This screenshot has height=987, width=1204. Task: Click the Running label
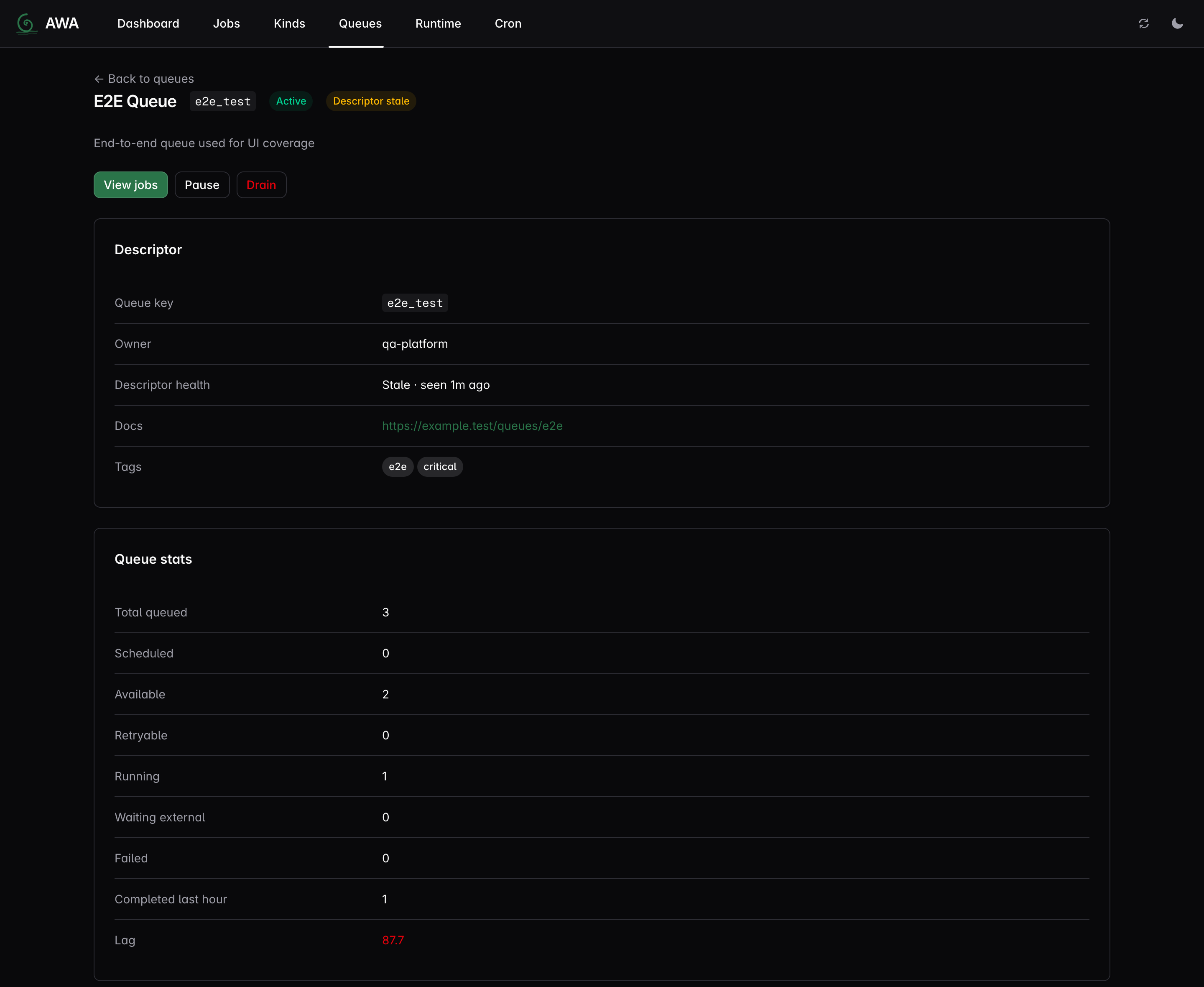[x=137, y=777]
